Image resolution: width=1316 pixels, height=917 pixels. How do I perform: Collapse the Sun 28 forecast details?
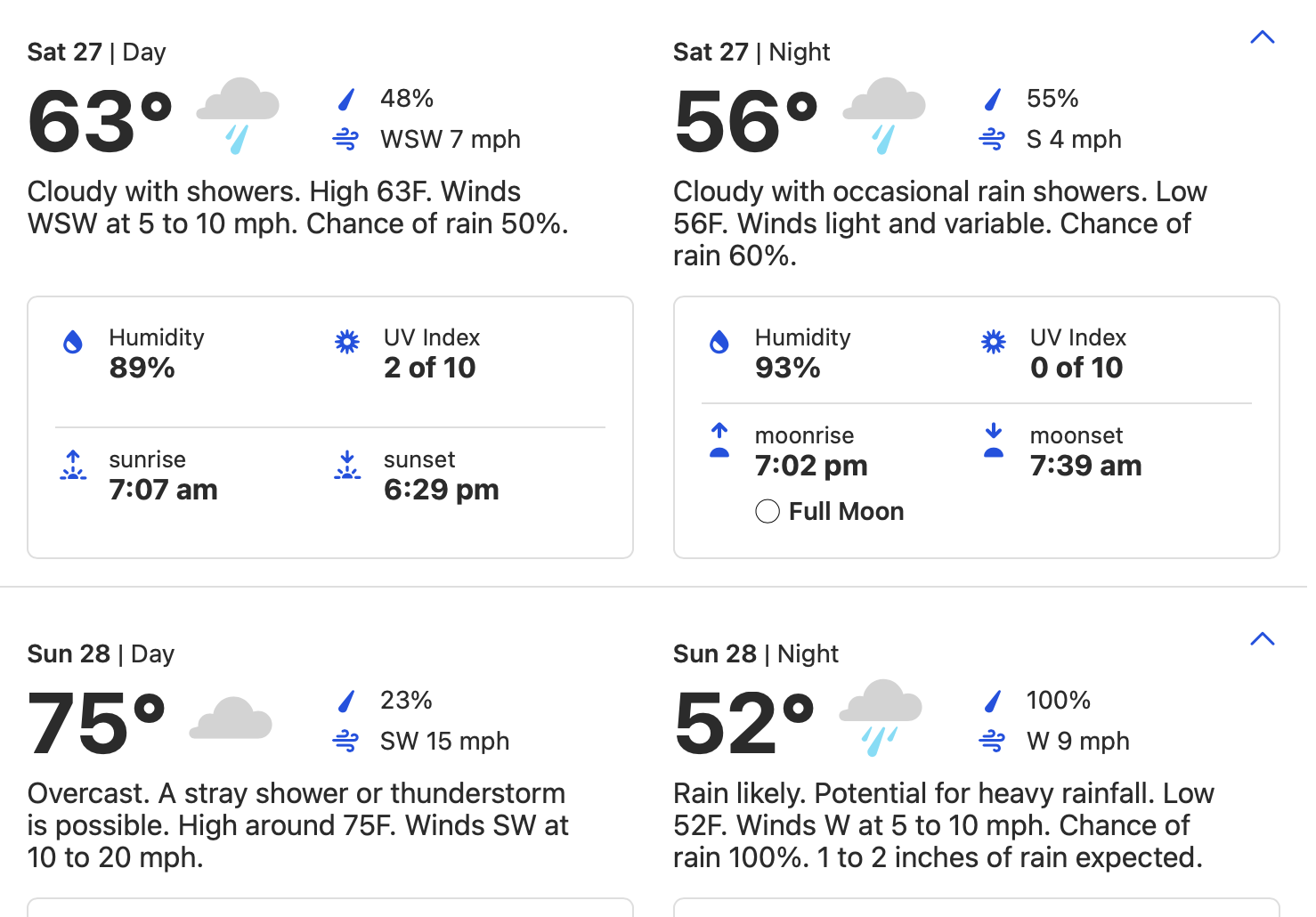pos(1262,639)
